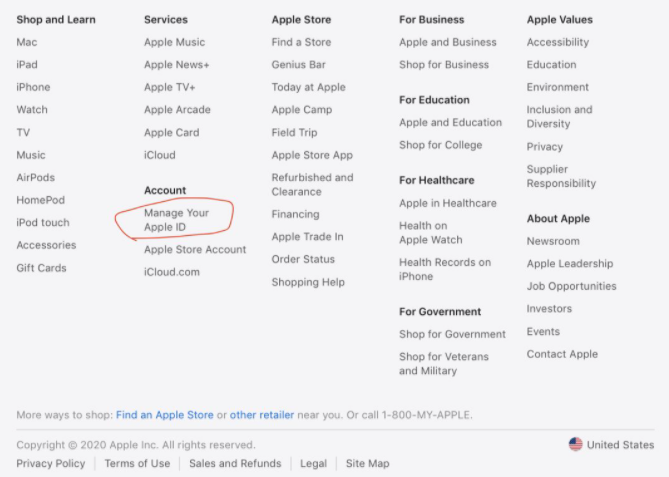Click the Gift Cards link

[41, 268]
